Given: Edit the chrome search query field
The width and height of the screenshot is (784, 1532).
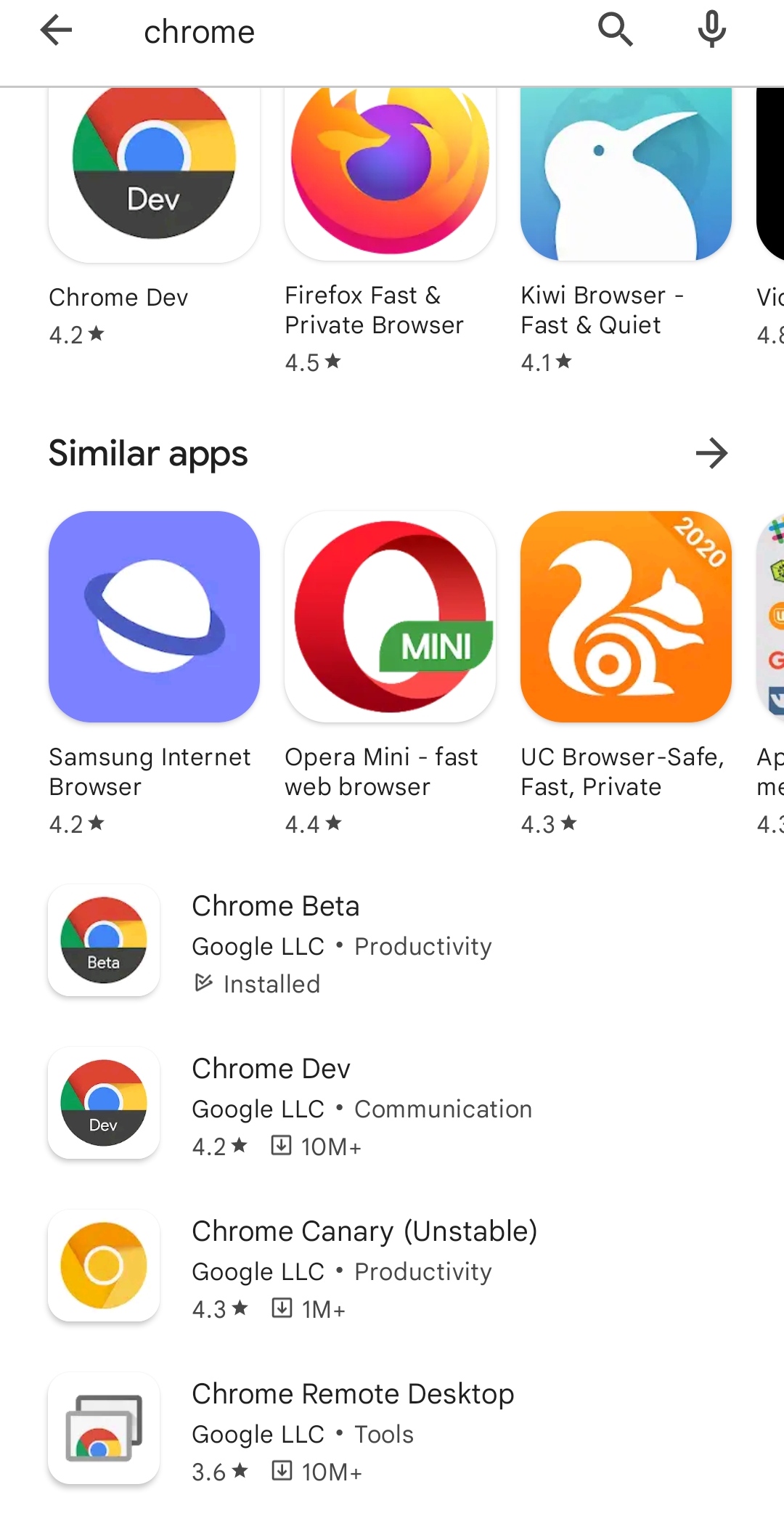Looking at the screenshot, I should 348,32.
